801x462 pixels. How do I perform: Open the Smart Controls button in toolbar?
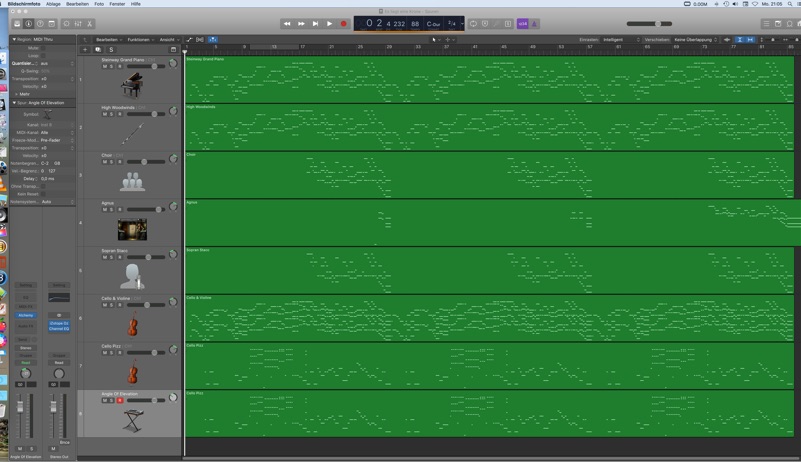click(66, 24)
